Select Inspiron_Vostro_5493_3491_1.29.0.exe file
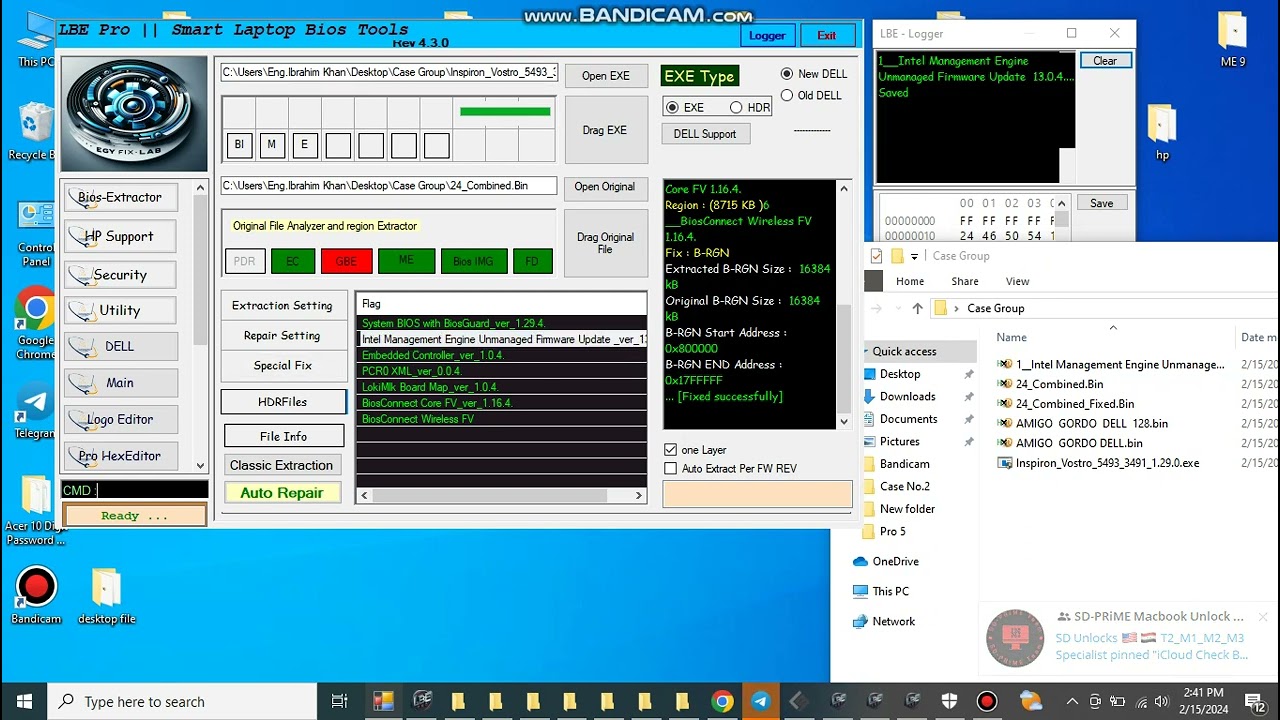The width and height of the screenshot is (1280, 720). point(1107,463)
